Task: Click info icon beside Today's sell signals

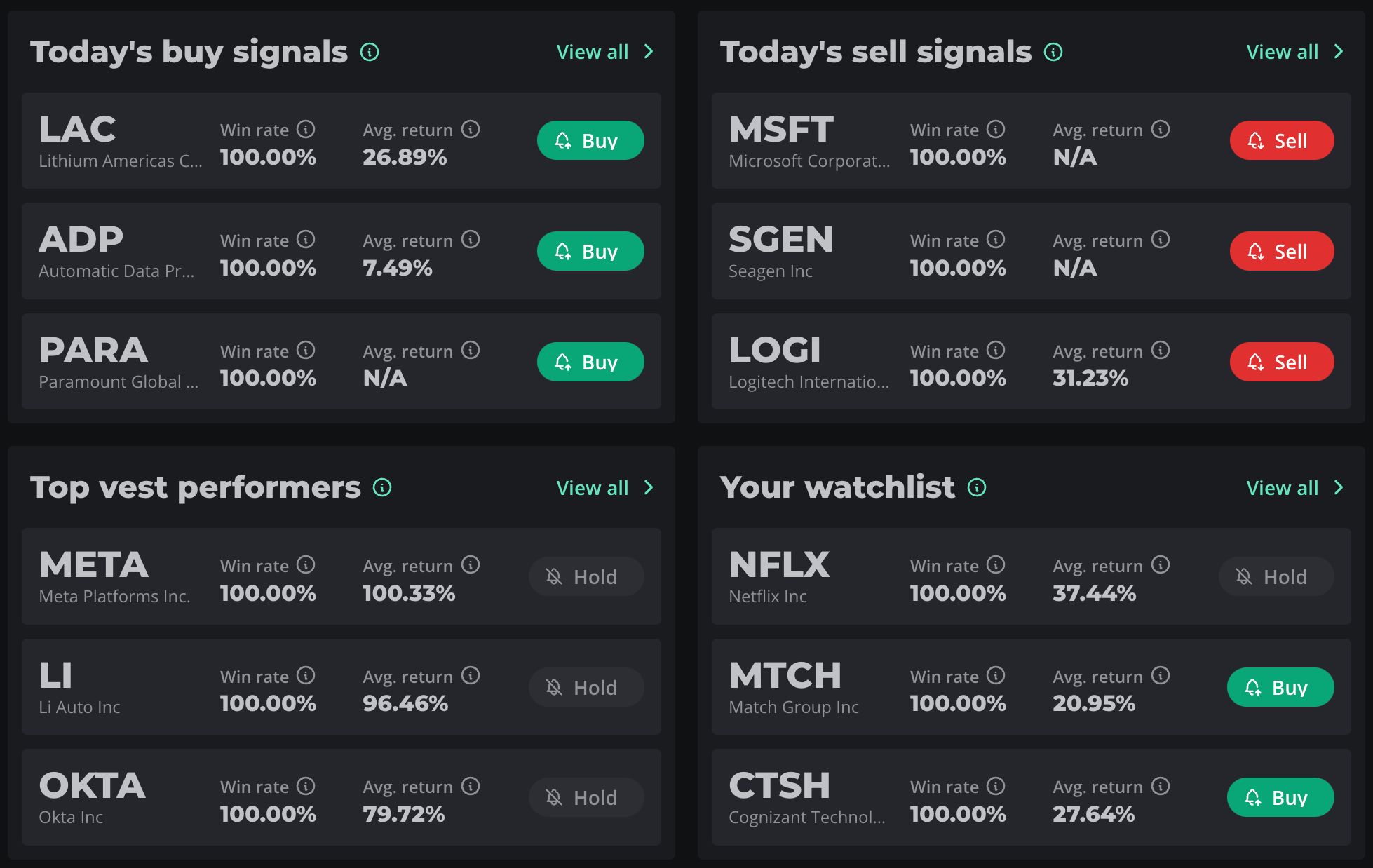Action: coord(1053,52)
